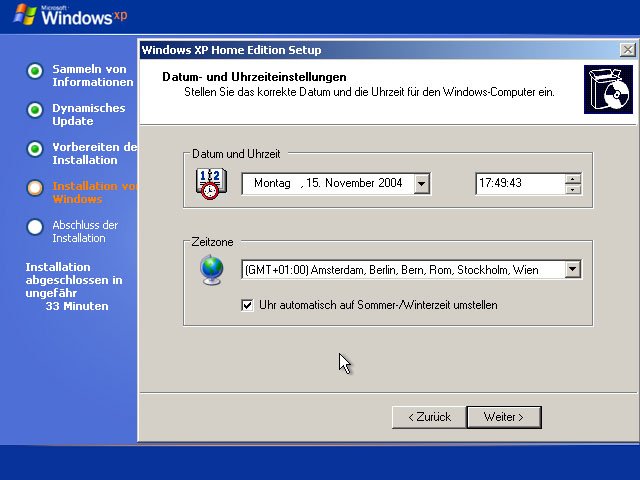The width and height of the screenshot is (640, 480).
Task: Decrease the time with down arrow
Action: (x=573, y=189)
